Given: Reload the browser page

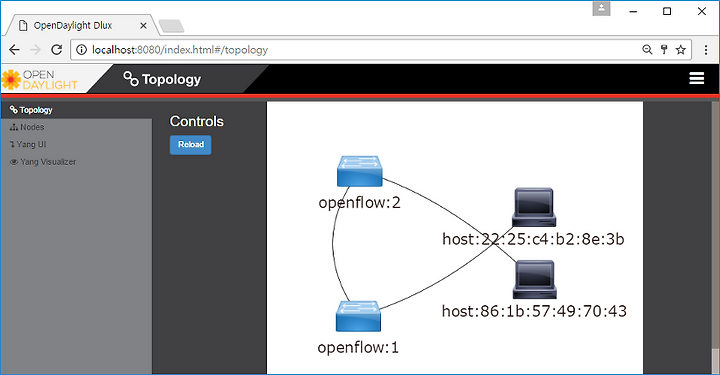Looking at the screenshot, I should 56,50.
